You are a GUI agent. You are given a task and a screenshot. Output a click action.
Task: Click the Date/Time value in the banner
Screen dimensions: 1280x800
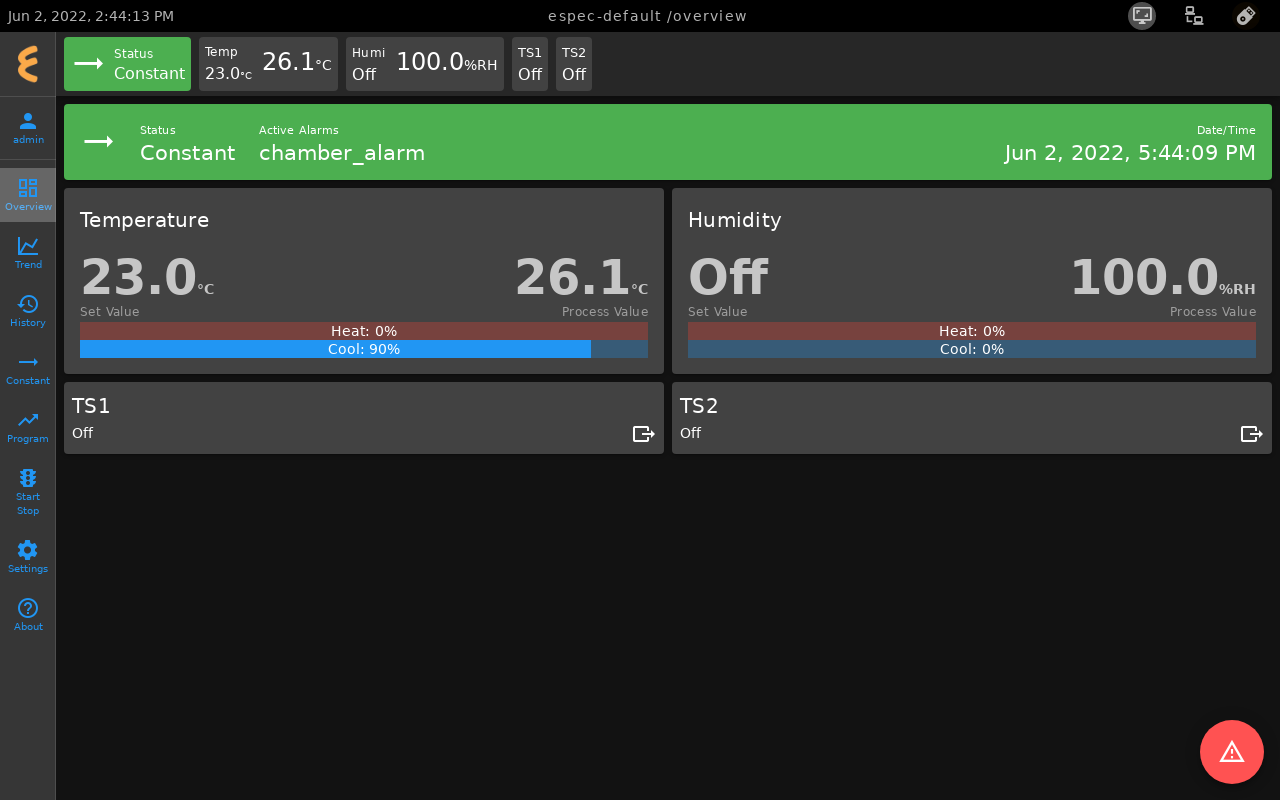tap(1130, 153)
